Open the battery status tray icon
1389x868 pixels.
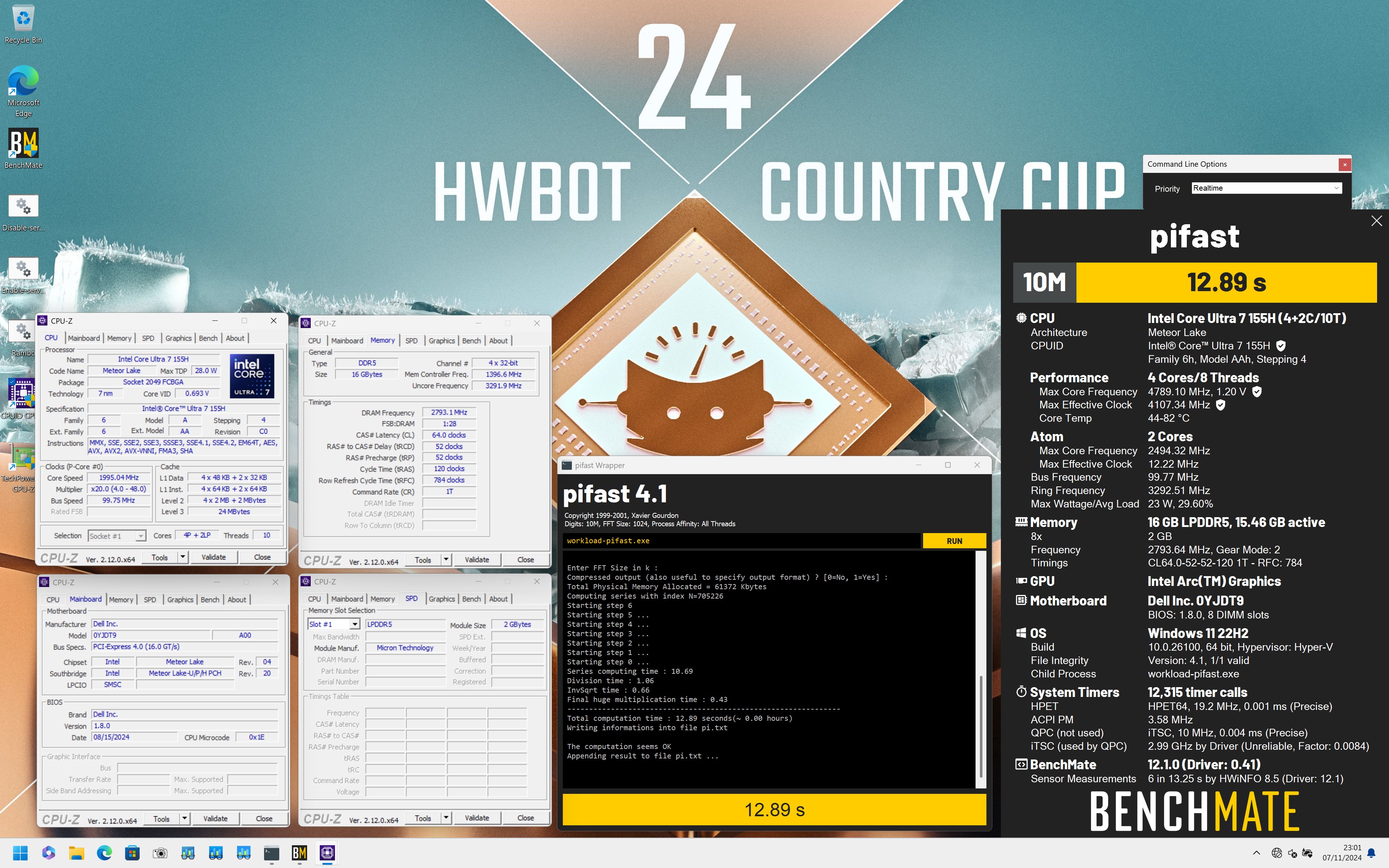[1308, 853]
